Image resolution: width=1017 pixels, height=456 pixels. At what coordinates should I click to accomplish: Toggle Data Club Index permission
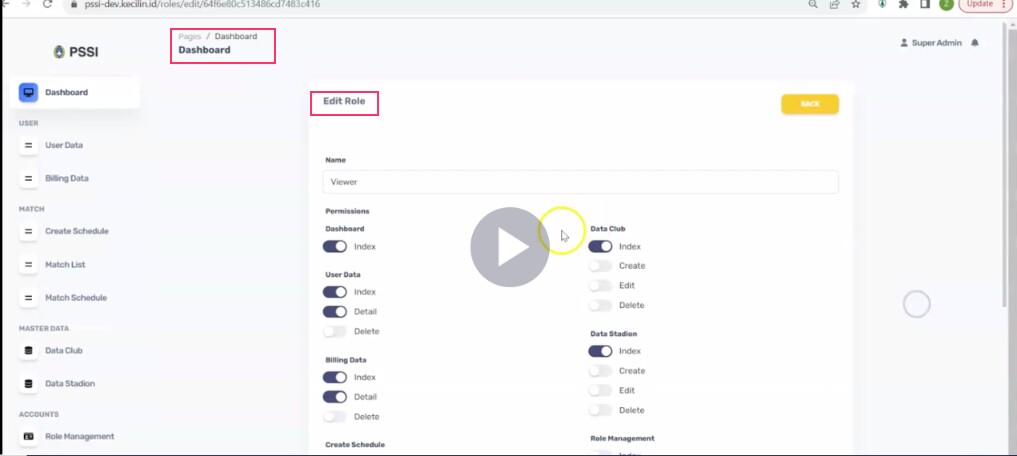pos(600,246)
